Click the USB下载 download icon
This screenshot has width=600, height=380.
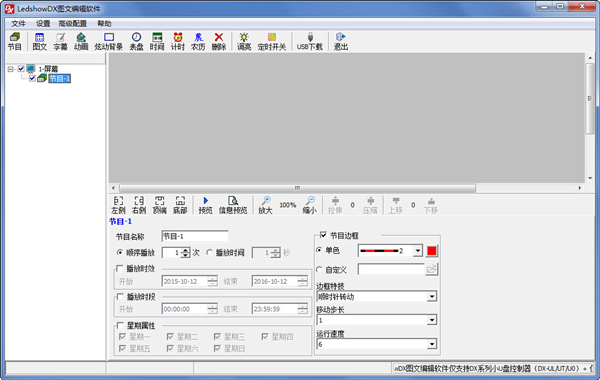click(310, 41)
